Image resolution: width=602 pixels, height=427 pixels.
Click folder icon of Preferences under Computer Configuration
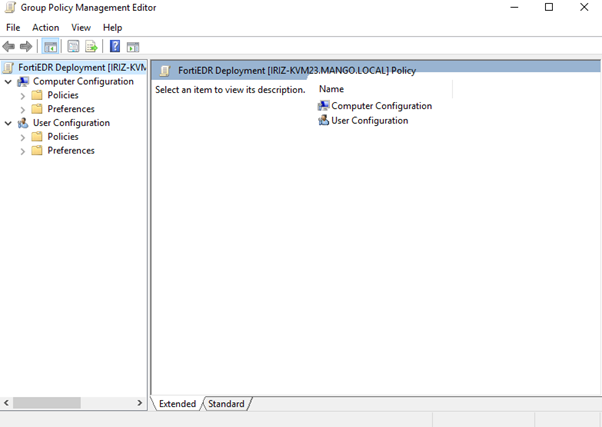[37, 109]
